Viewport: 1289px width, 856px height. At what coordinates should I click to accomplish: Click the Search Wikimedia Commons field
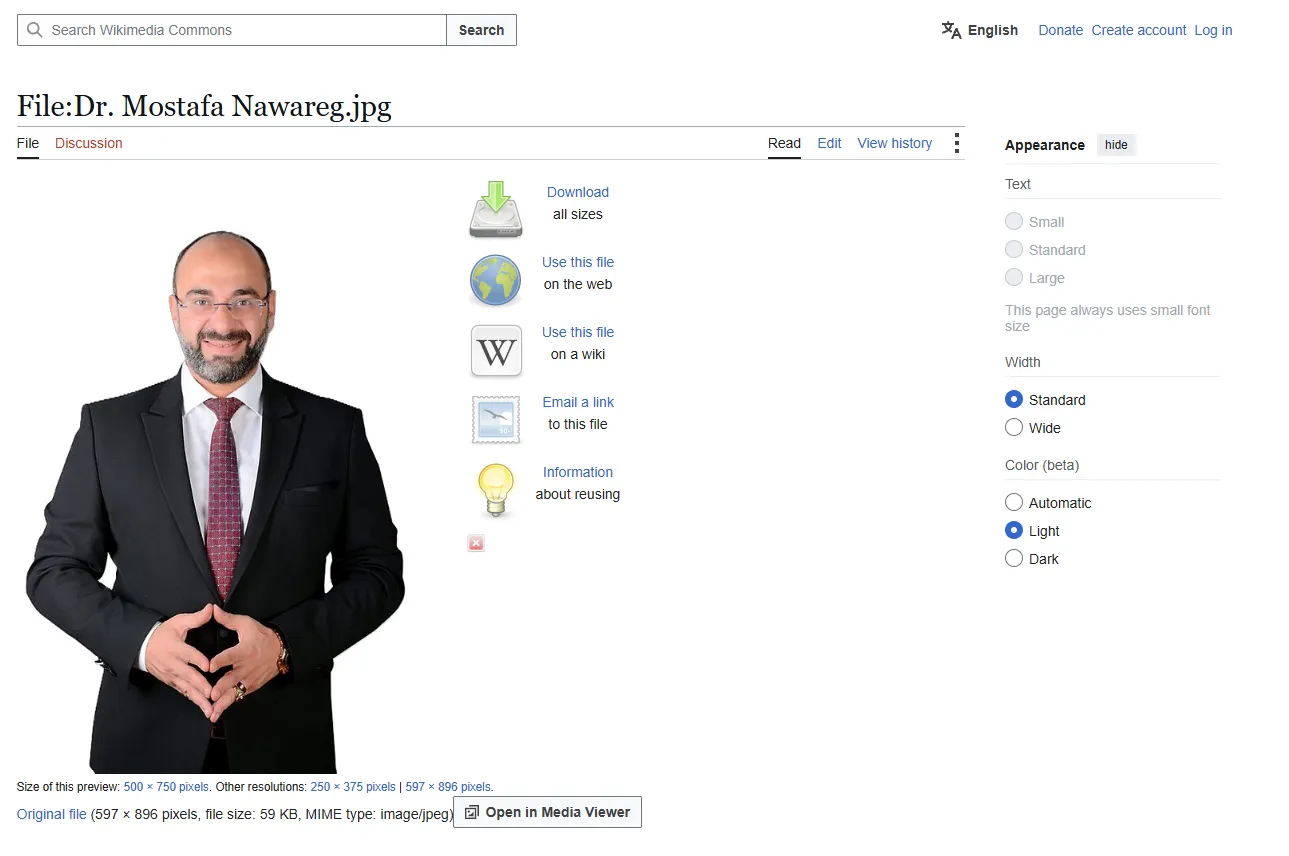coord(232,30)
